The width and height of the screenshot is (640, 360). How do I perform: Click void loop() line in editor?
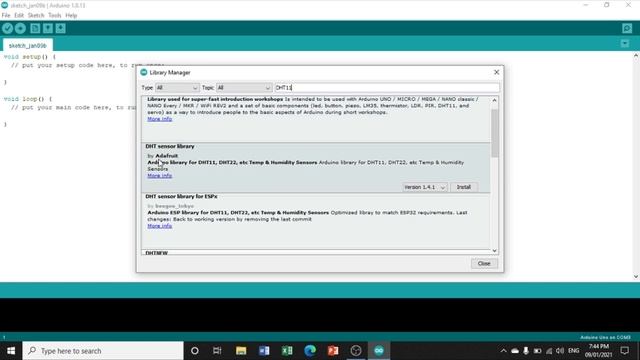[28, 99]
